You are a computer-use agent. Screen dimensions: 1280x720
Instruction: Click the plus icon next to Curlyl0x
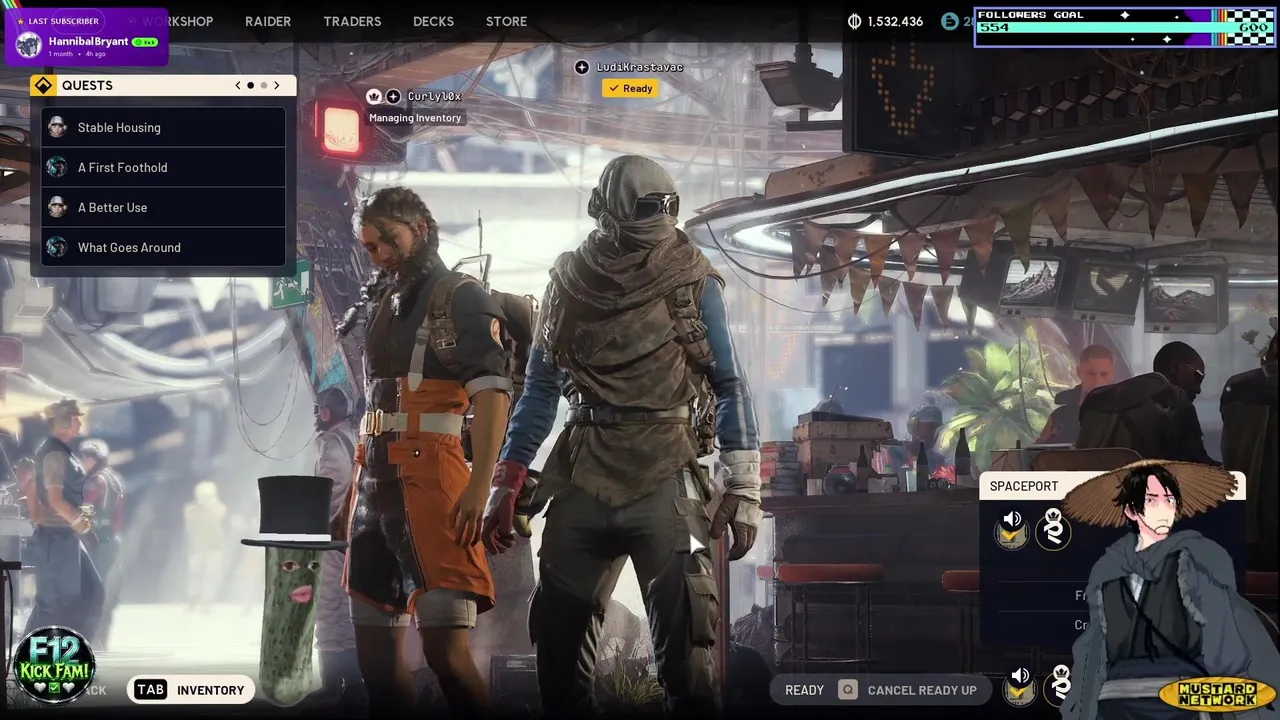point(393,96)
